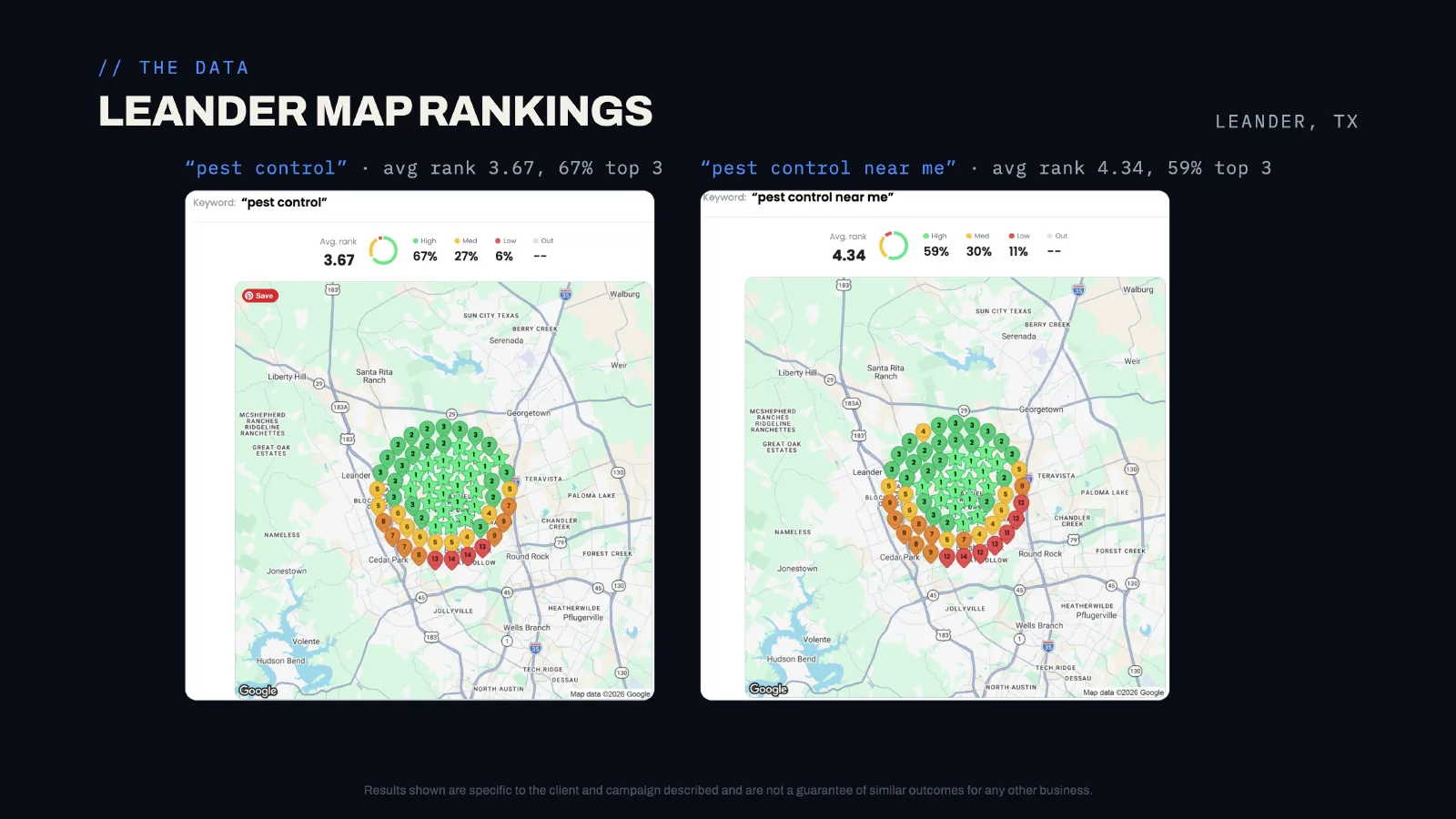Viewport: 1456px width, 819px height.
Task: Click the red 11 pin on the right map
Action: [x=1006, y=533]
